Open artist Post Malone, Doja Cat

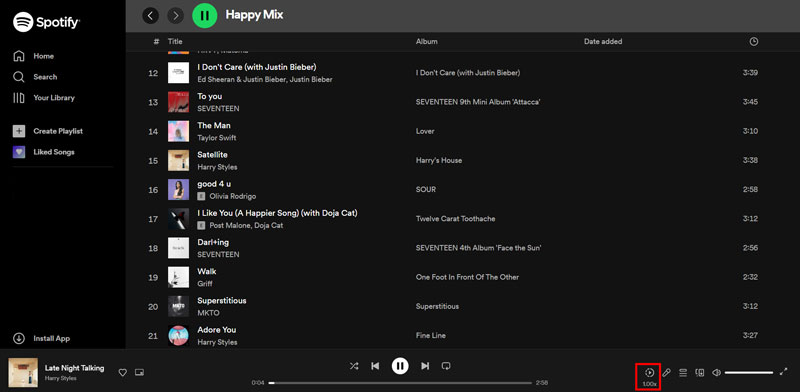pos(246,226)
